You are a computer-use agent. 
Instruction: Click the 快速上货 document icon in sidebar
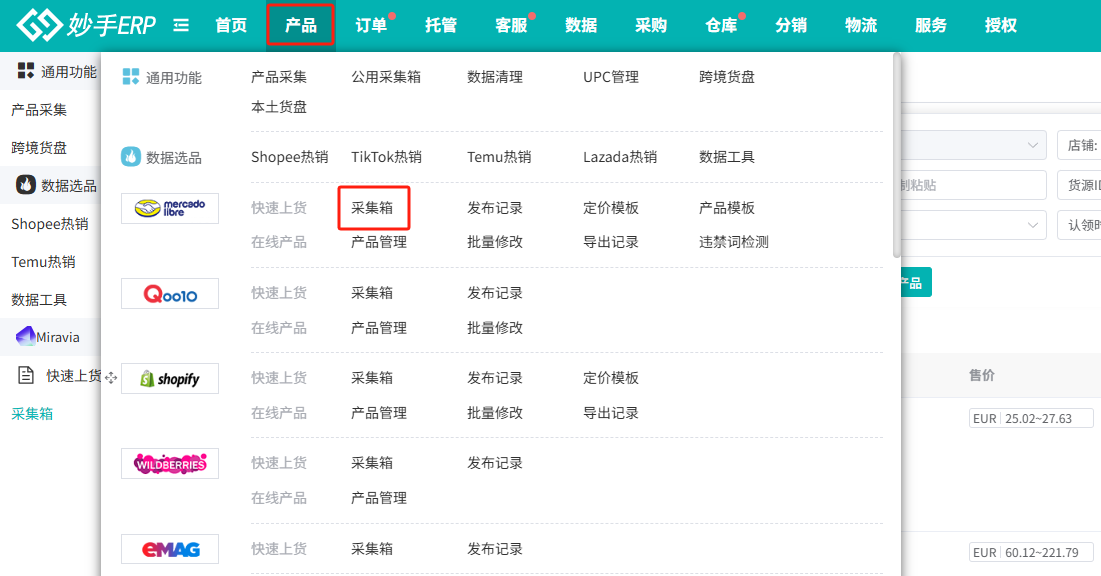tap(27, 375)
